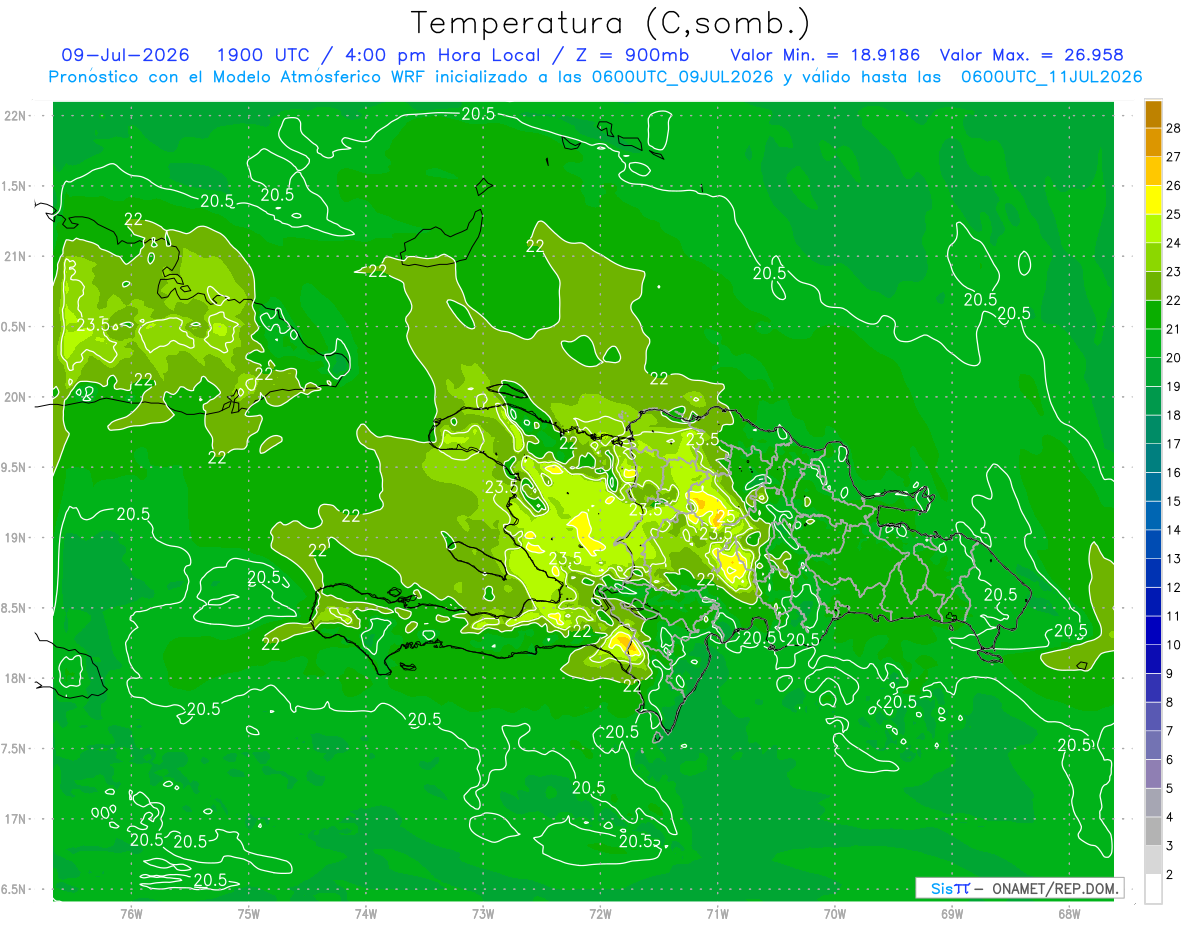
Task: Click the "75W" longitude axis label
Action: tap(249, 913)
